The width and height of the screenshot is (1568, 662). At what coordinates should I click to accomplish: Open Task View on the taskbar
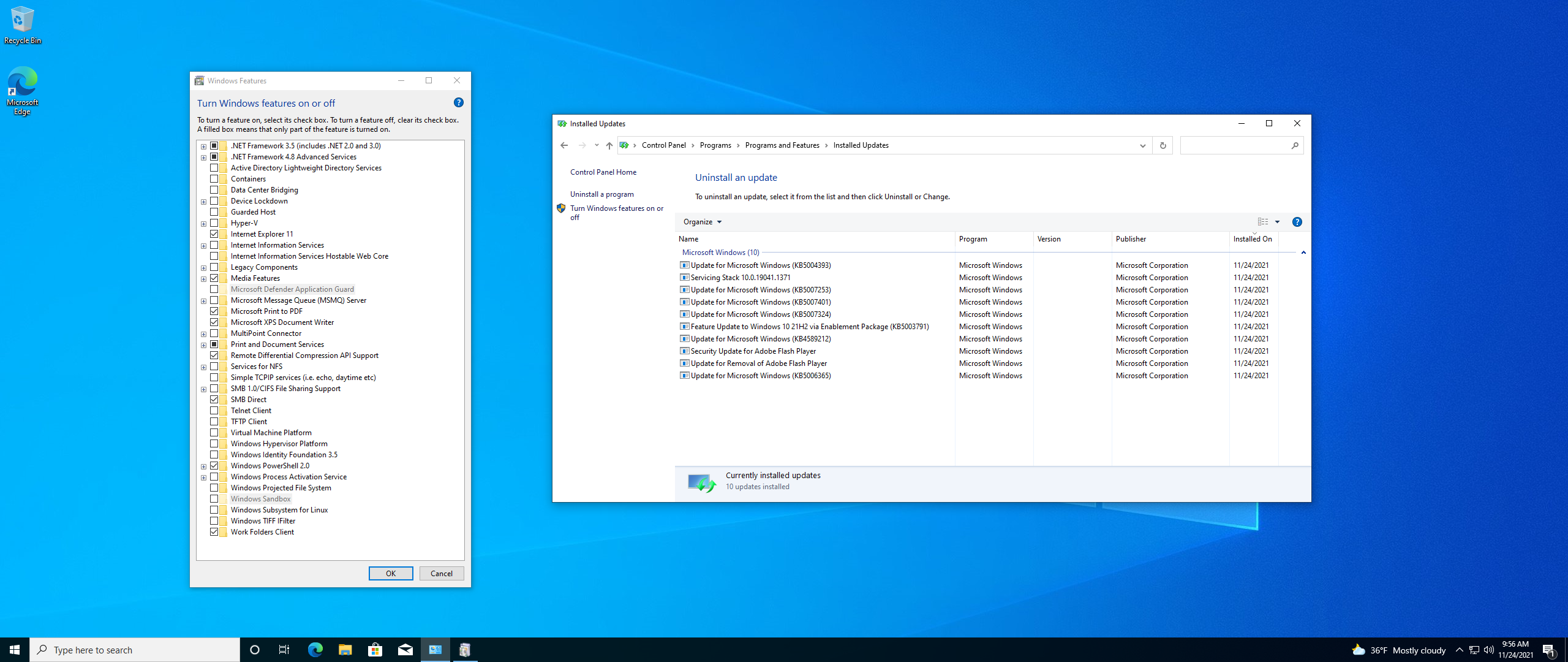point(284,650)
